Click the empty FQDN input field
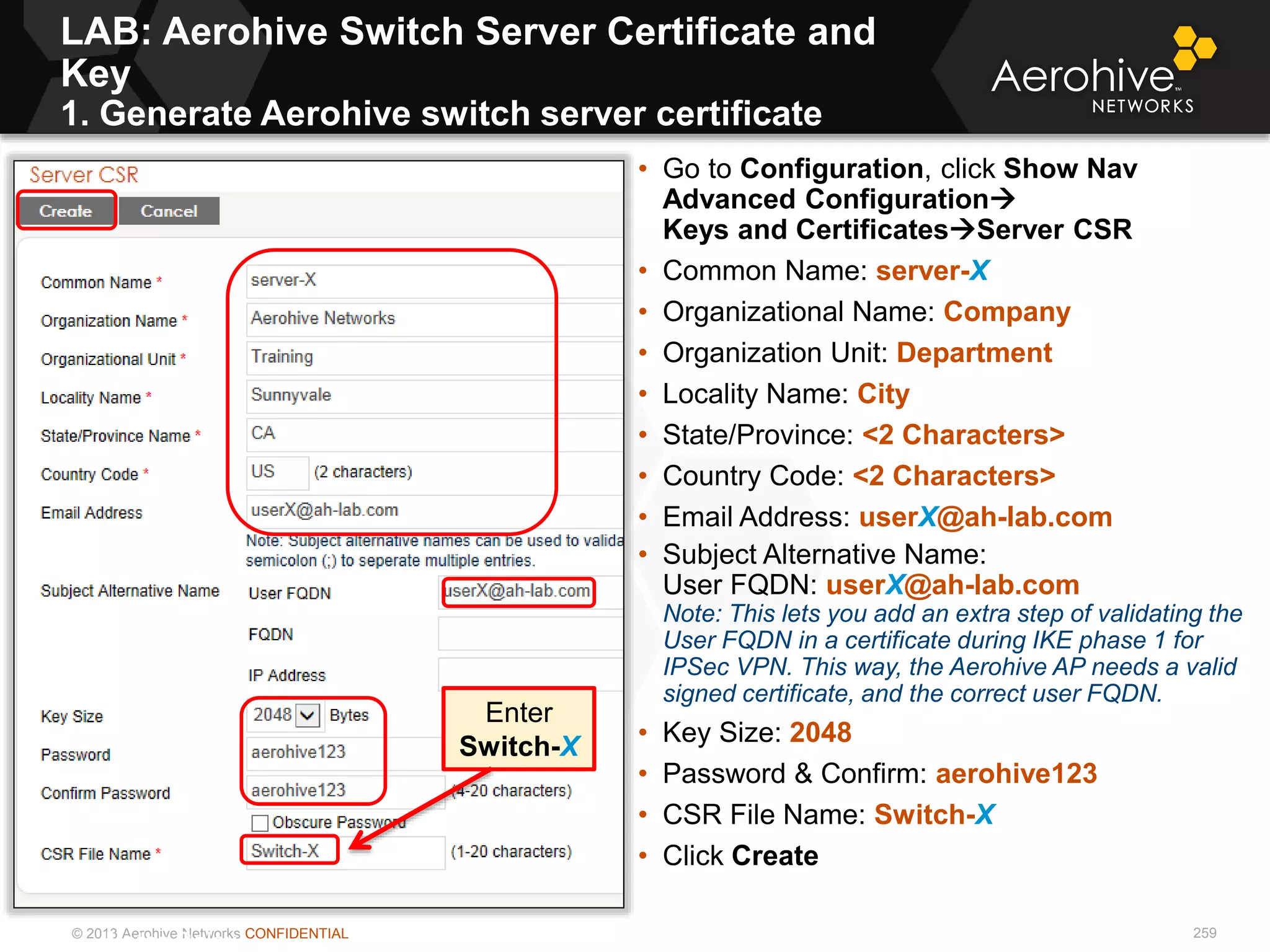The image size is (1270, 952). pyautogui.click(x=530, y=633)
